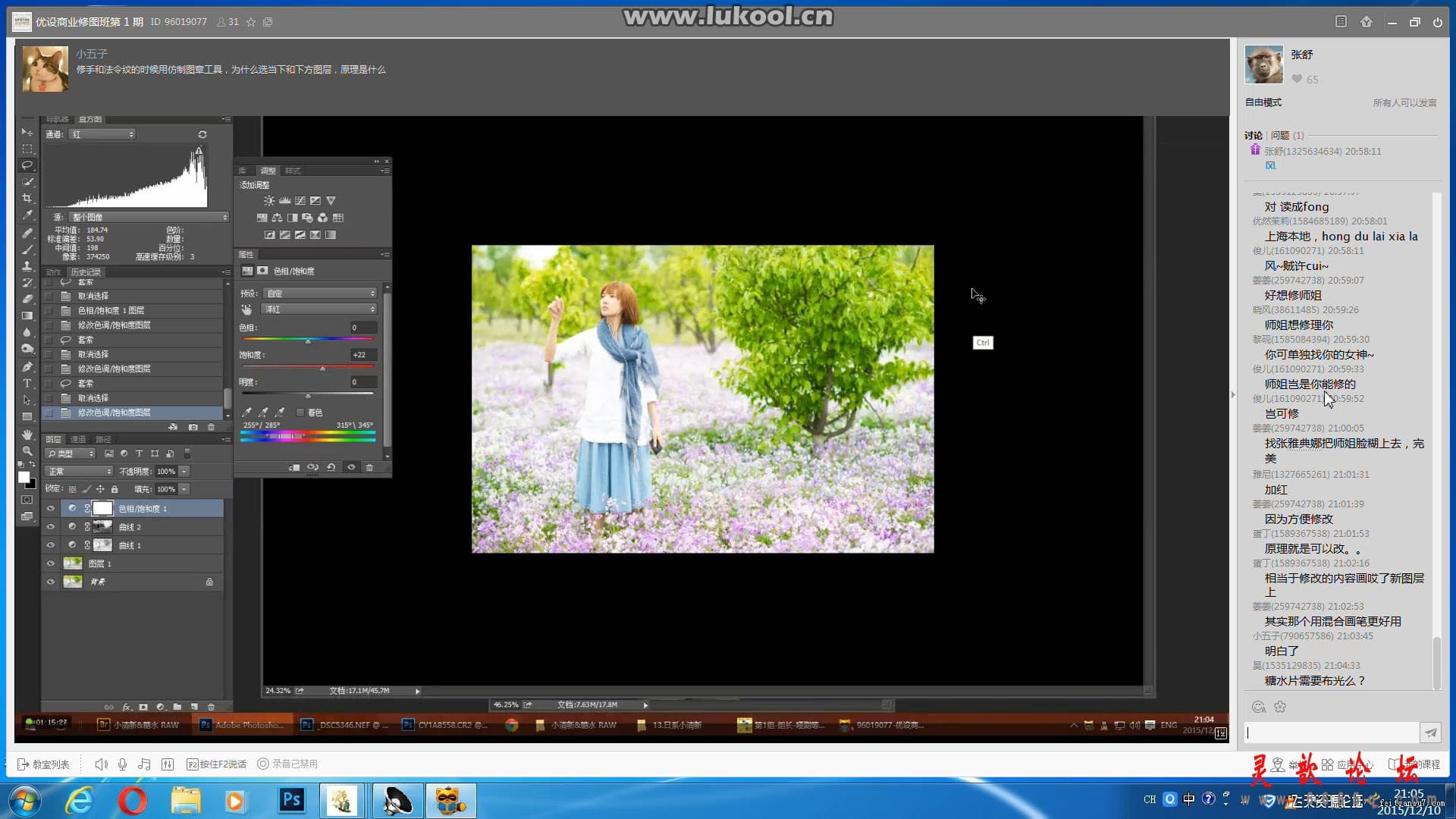Hide the 图层 1 layer
1456x819 pixels.
coord(51,563)
